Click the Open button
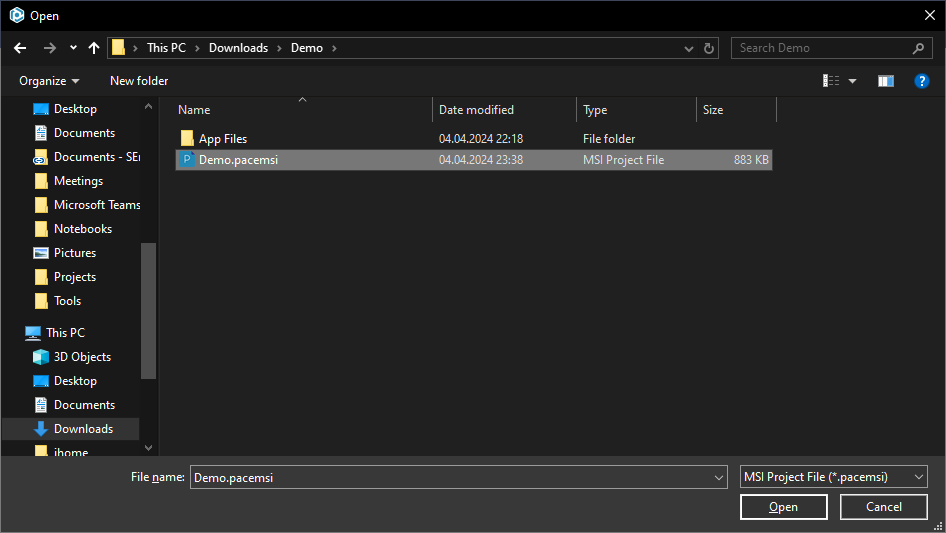Viewport: 946px width, 533px height. 783,507
